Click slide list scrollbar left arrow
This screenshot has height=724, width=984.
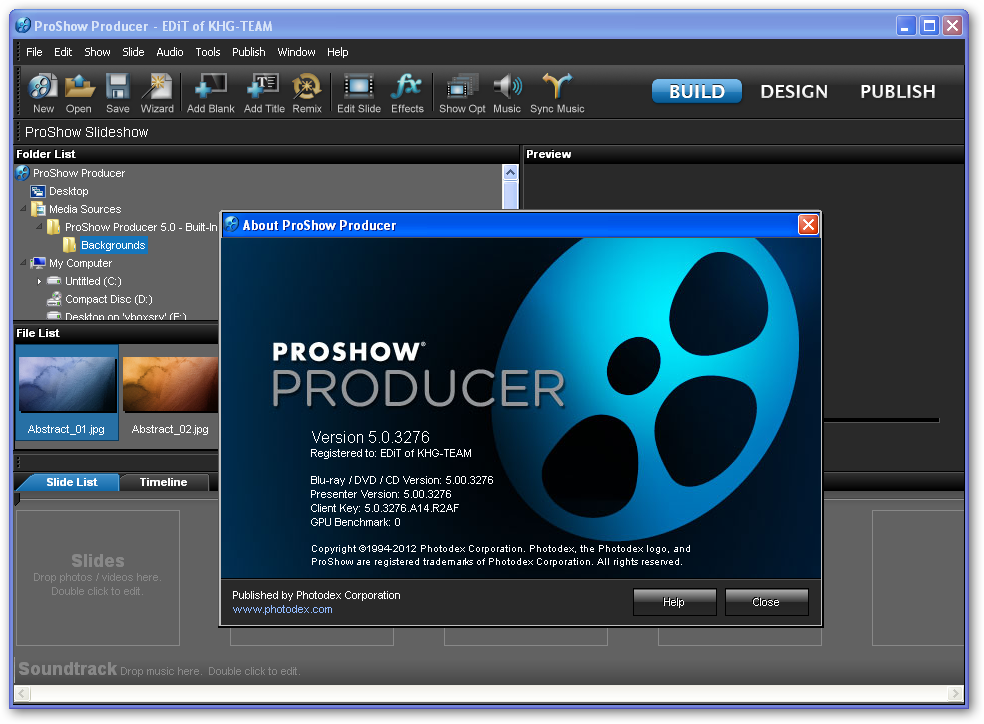(x=22, y=693)
